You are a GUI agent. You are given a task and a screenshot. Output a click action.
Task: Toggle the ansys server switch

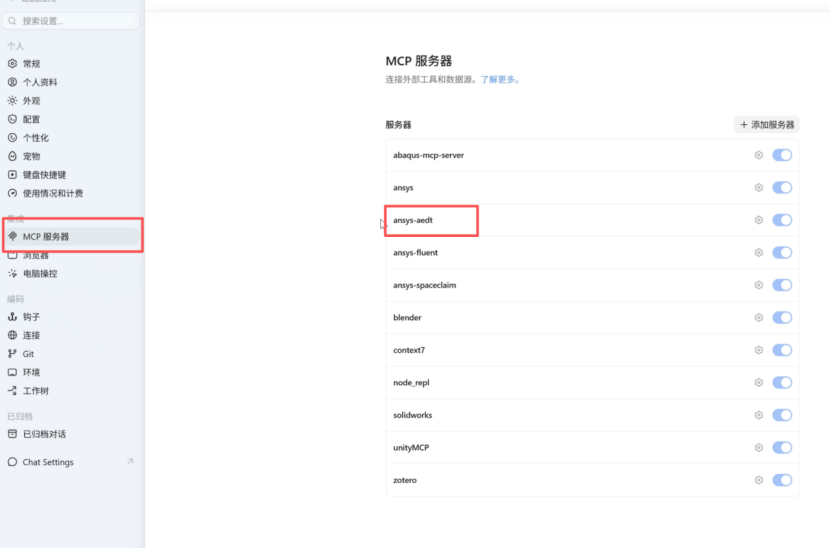coord(782,188)
